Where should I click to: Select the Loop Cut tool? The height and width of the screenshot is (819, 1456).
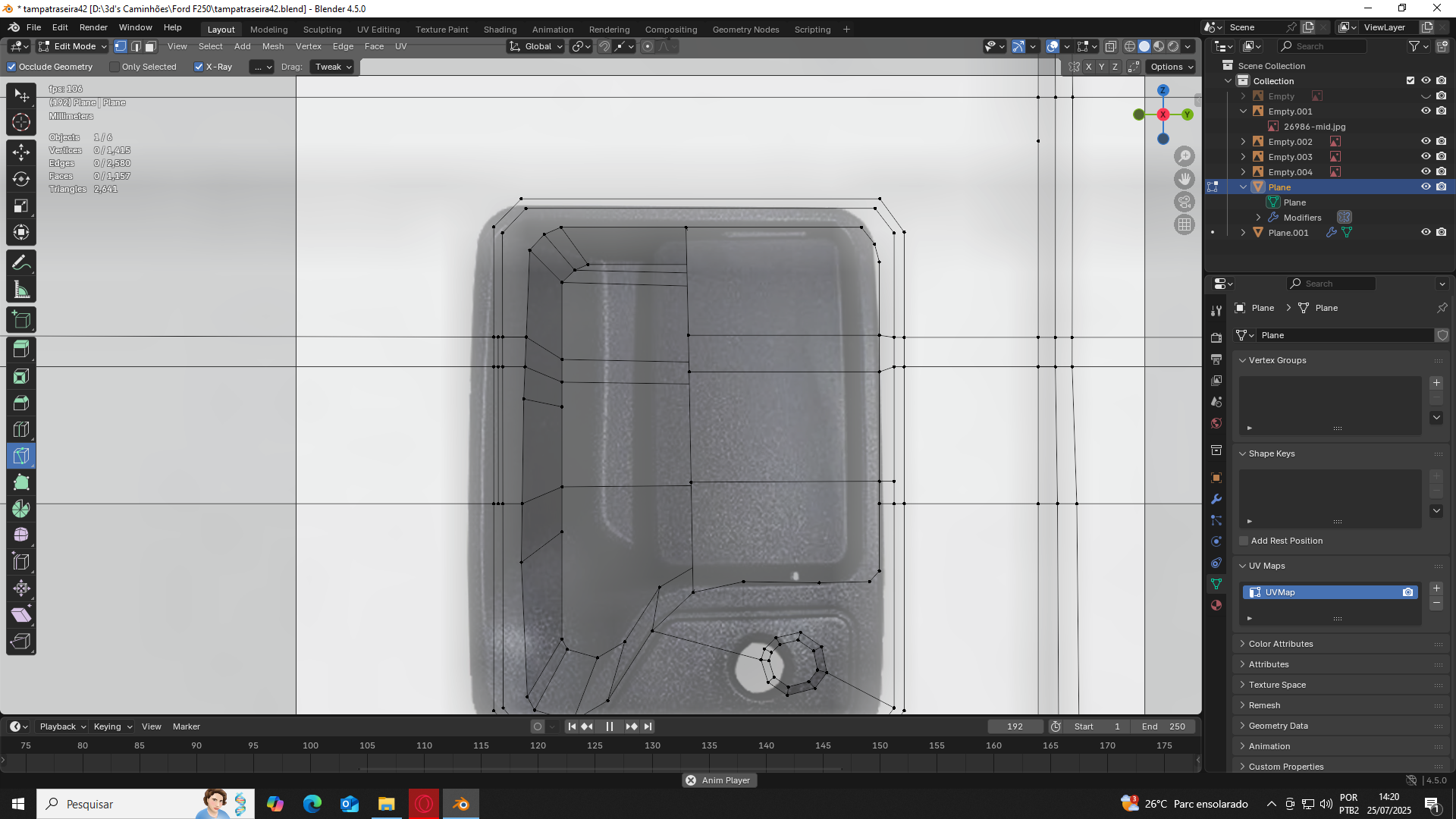click(x=21, y=429)
